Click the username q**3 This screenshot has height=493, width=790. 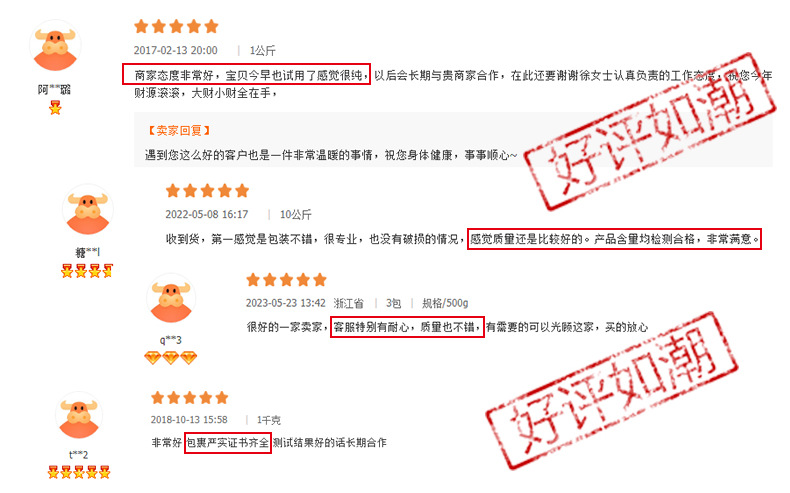click(170, 340)
